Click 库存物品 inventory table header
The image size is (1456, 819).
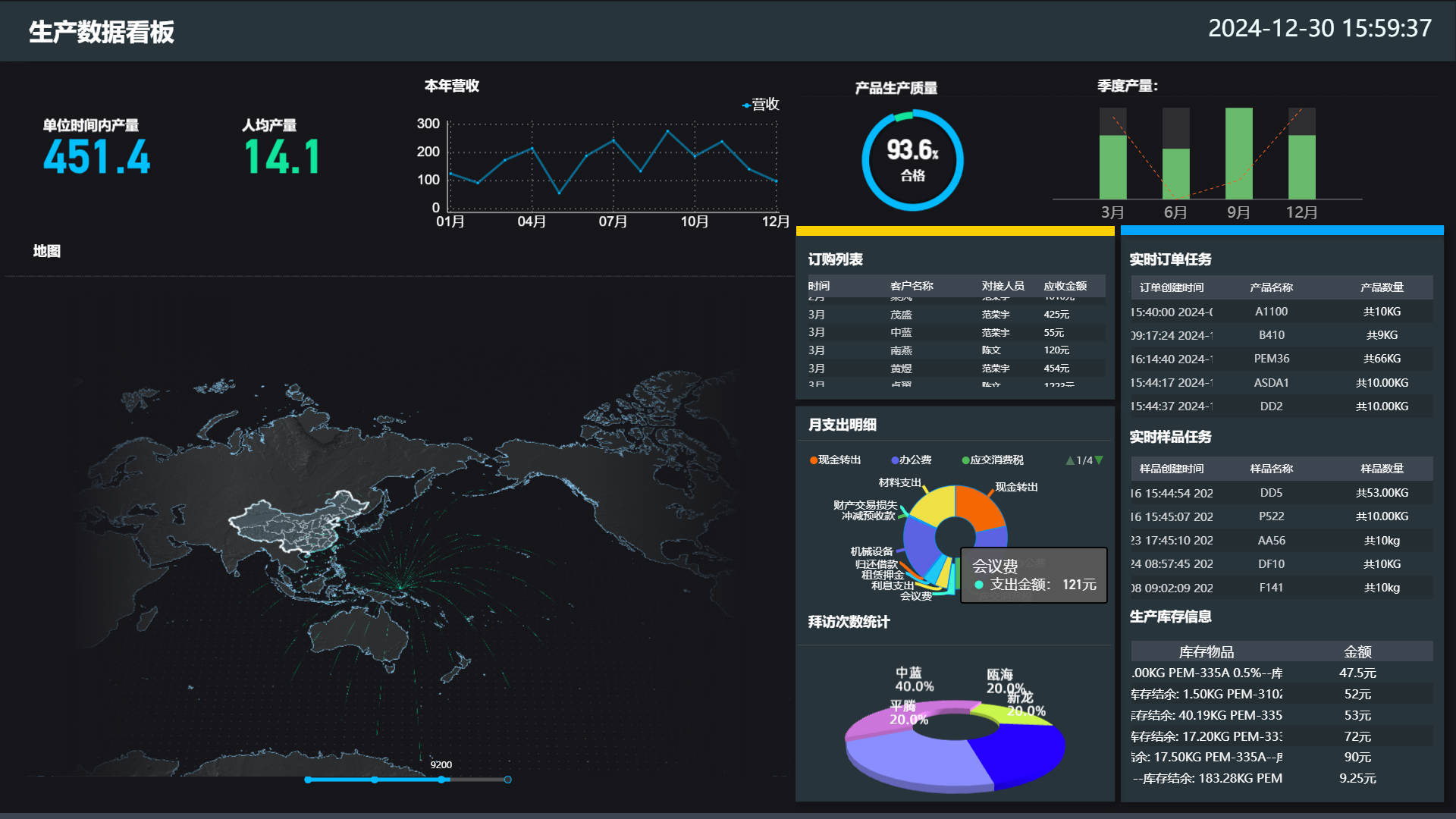click(x=1206, y=651)
